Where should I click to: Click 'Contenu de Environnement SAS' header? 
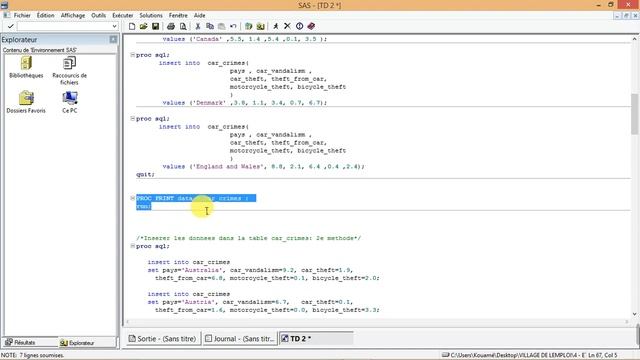click(x=40, y=50)
